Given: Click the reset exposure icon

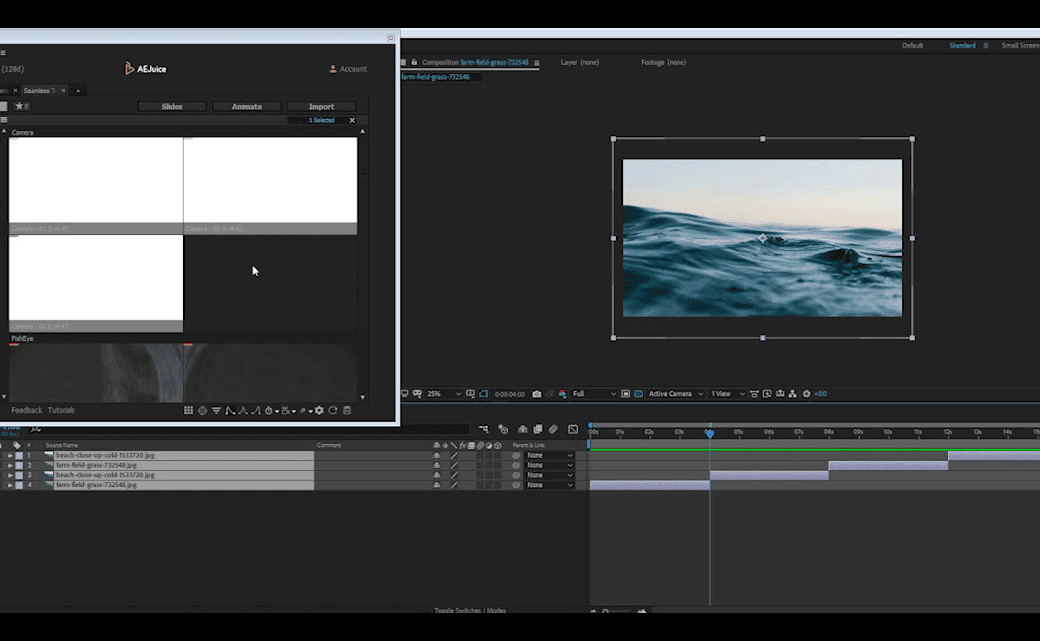Looking at the screenshot, I should (807, 393).
